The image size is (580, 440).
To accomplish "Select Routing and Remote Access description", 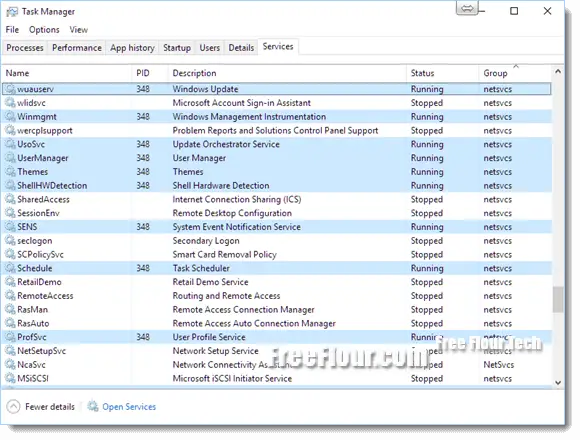I will pos(226,296).
